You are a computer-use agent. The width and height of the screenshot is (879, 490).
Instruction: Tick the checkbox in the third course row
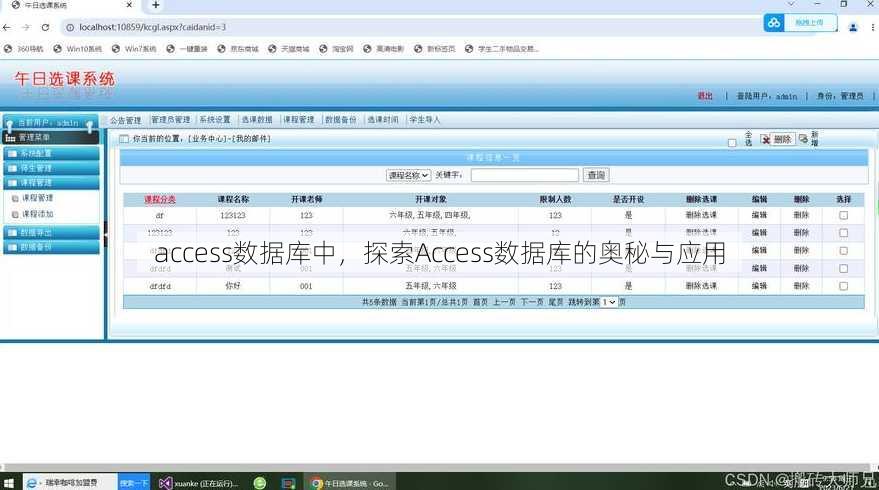coord(843,251)
